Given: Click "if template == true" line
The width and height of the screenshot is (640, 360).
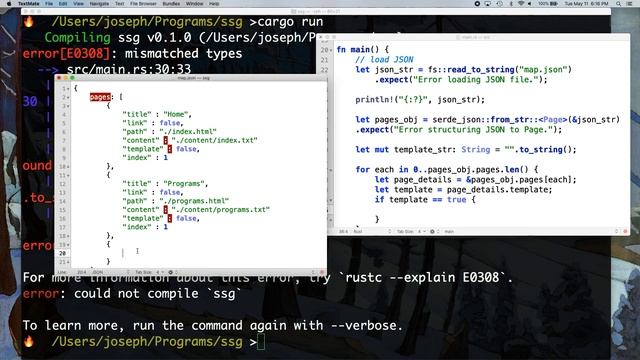Looking at the screenshot, I should (x=425, y=200).
